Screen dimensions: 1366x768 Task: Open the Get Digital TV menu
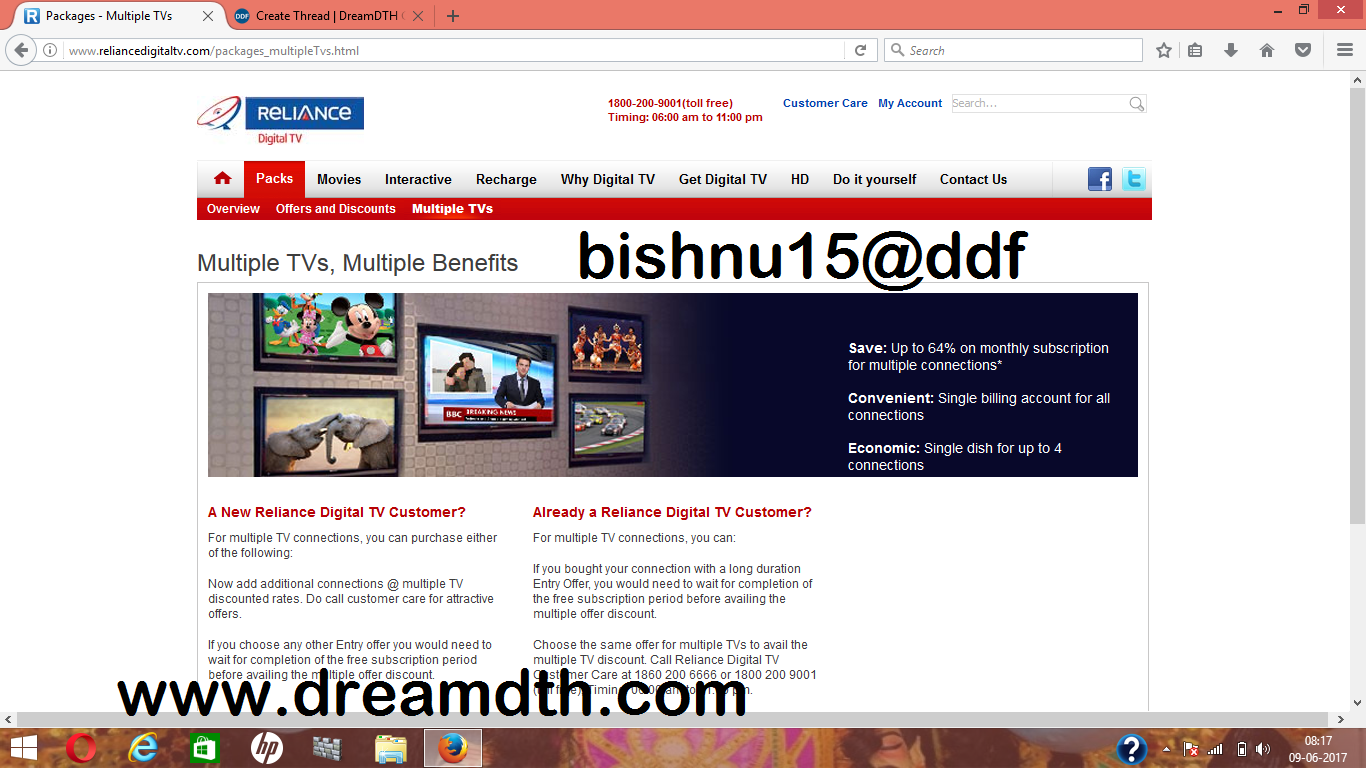pos(723,180)
